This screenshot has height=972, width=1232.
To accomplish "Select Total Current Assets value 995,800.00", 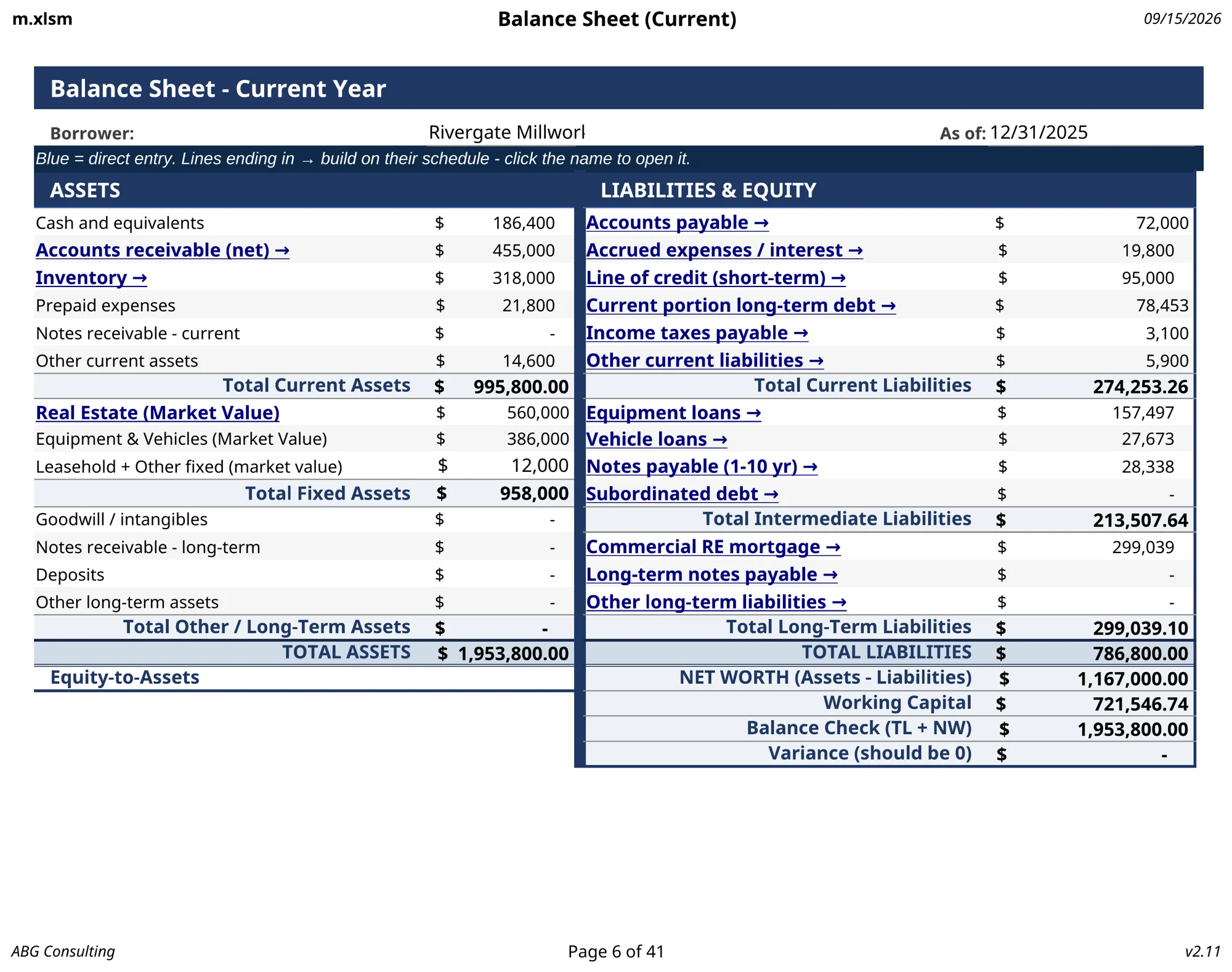I will point(521,387).
